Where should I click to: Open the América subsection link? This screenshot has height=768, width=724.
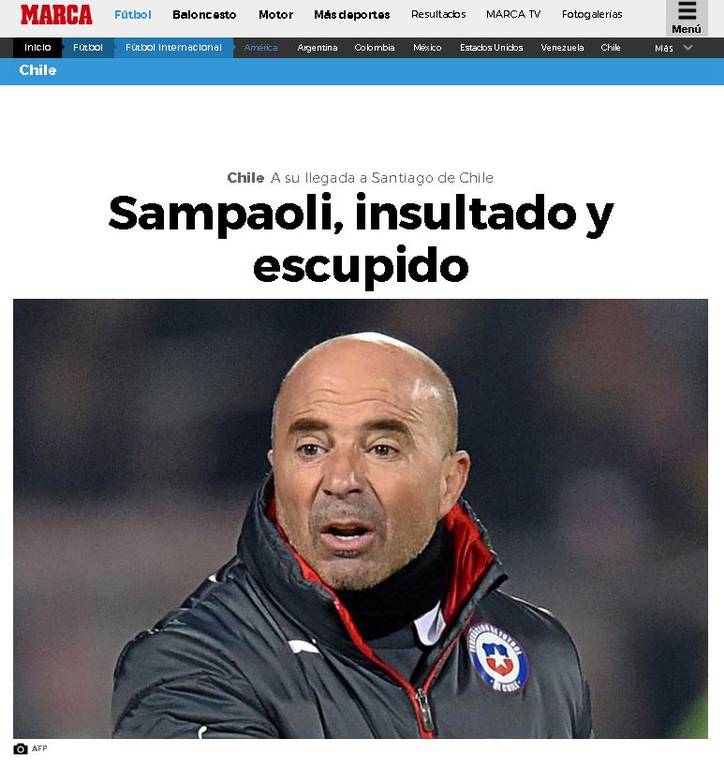tap(261, 48)
